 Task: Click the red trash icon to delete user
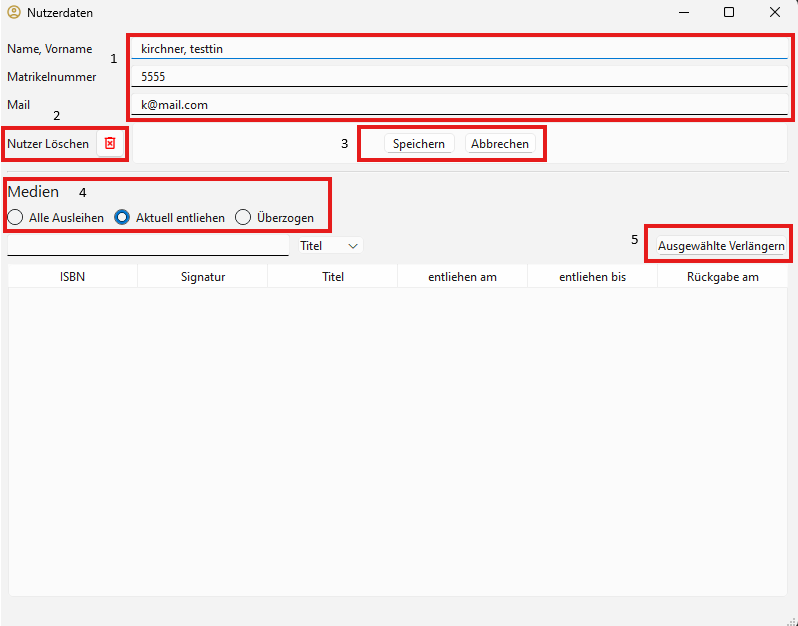tap(110, 144)
